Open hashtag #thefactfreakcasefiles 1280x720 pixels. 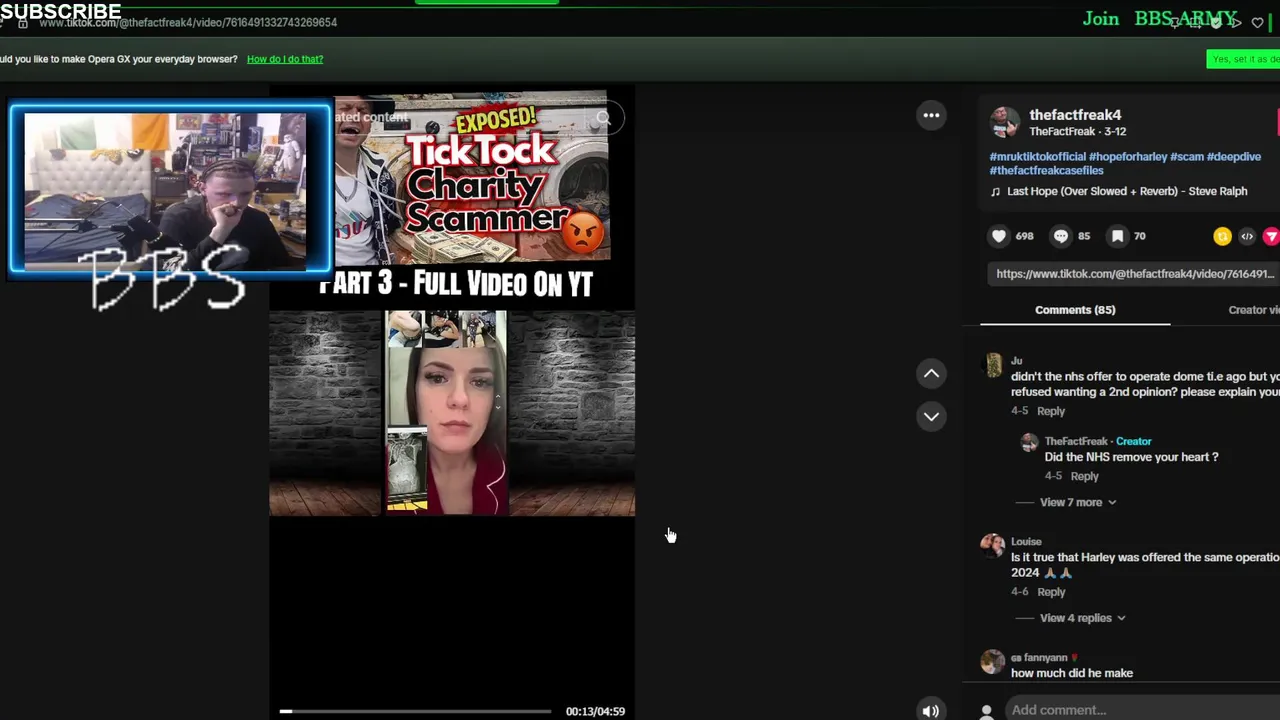(1046, 171)
